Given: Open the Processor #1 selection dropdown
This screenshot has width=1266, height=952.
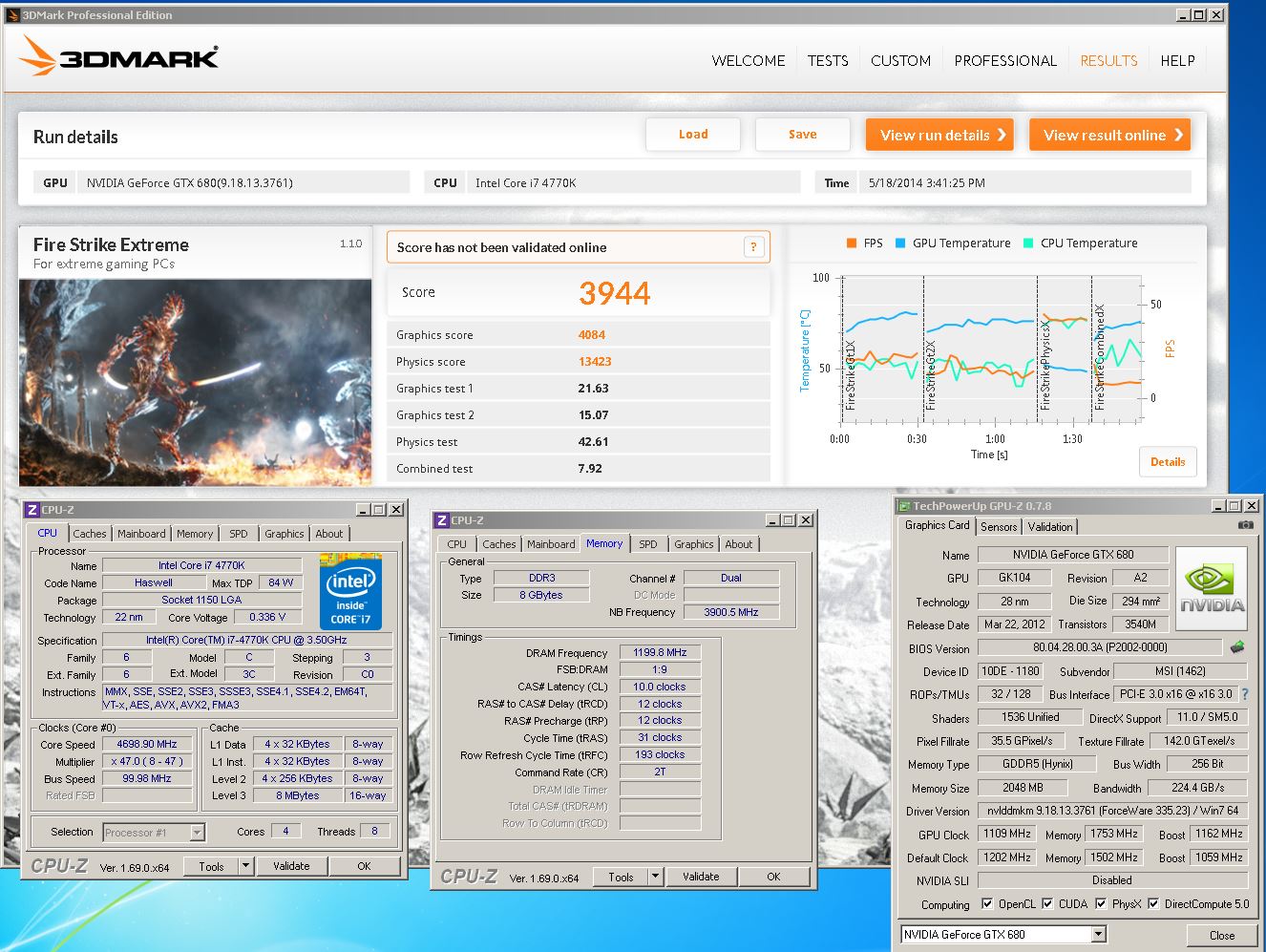Looking at the screenshot, I should tap(197, 833).
